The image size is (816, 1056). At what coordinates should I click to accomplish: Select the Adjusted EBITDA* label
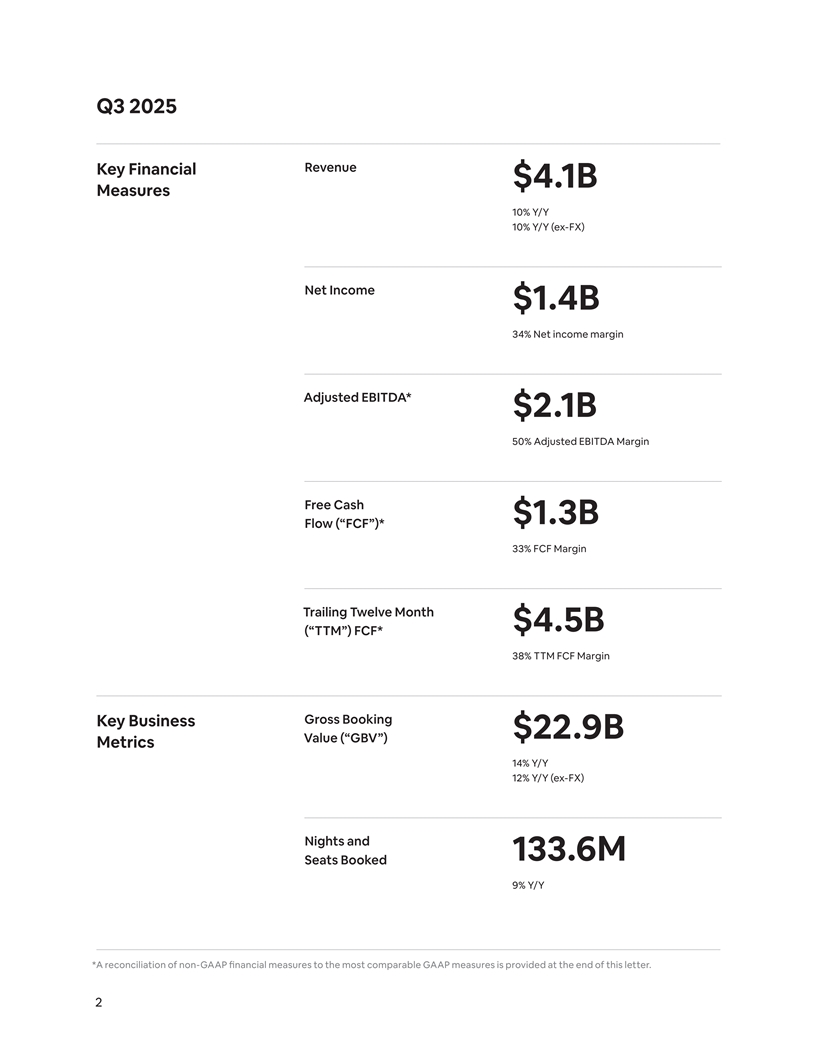357,398
